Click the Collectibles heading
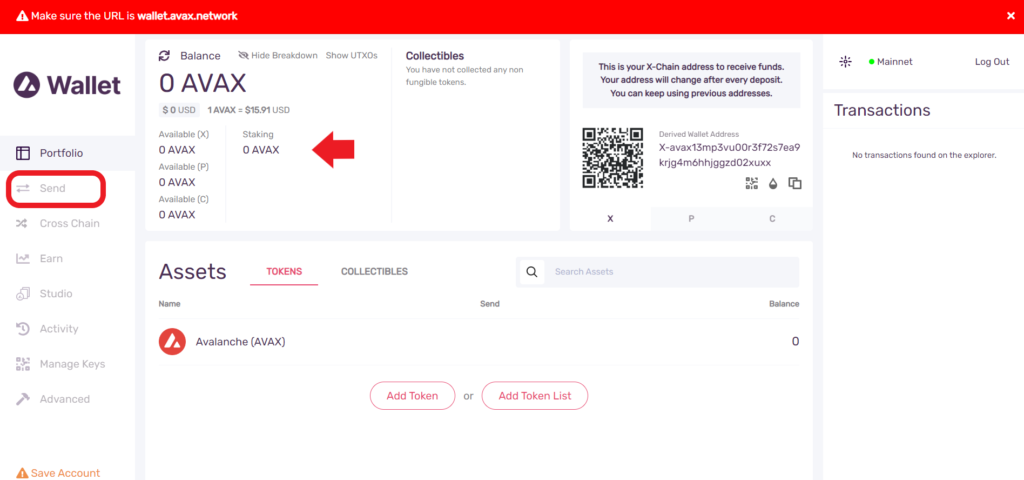 click(x=435, y=56)
